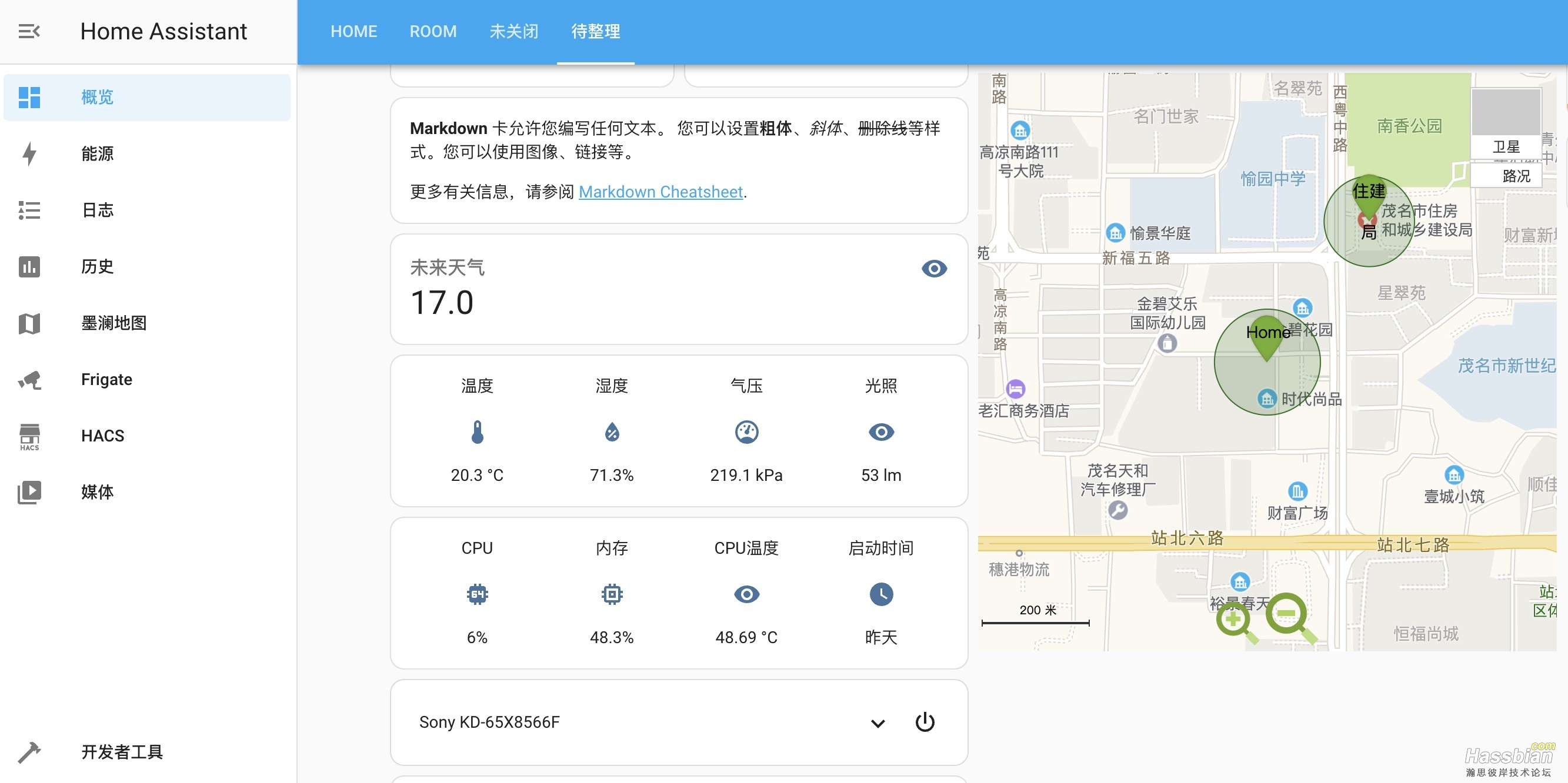Click the Home location marker on map
1568x783 pixels.
[x=1266, y=338]
